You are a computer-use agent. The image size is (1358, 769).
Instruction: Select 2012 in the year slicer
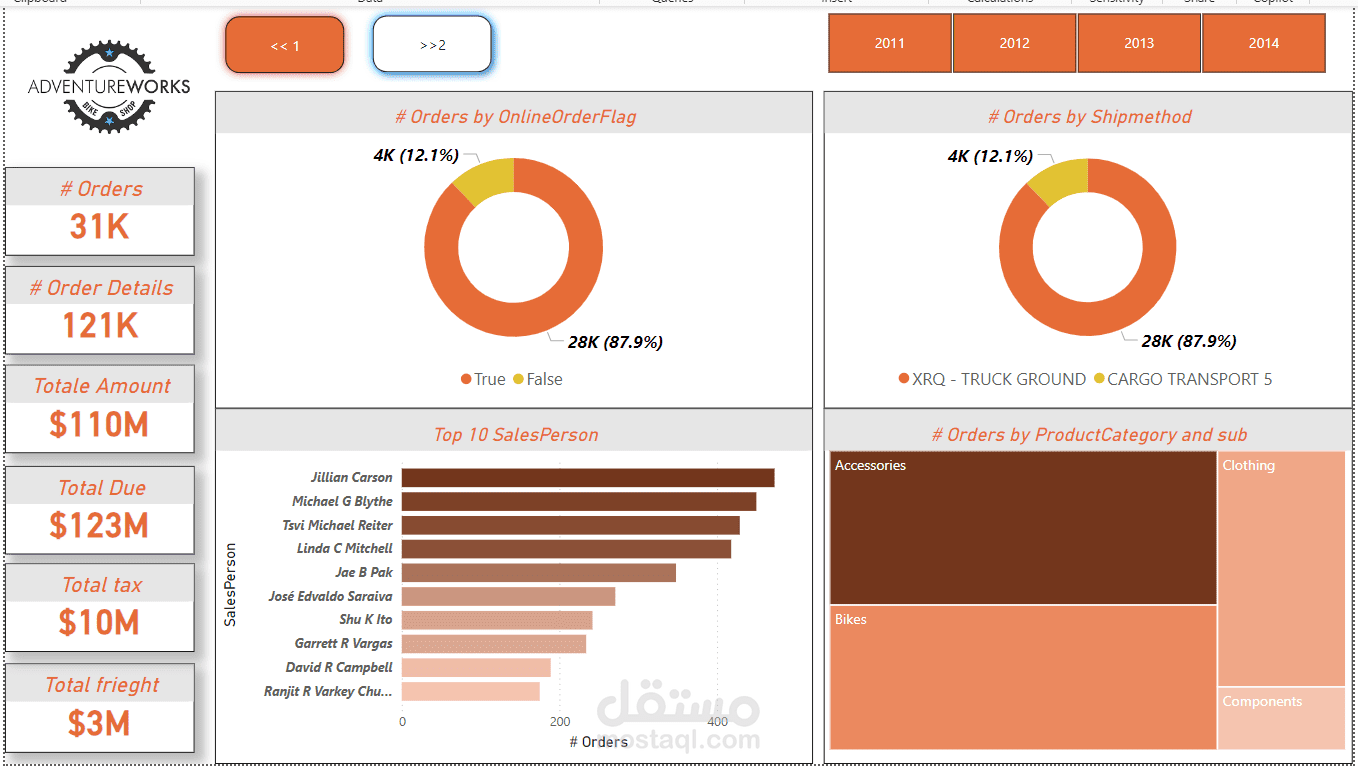(1014, 43)
